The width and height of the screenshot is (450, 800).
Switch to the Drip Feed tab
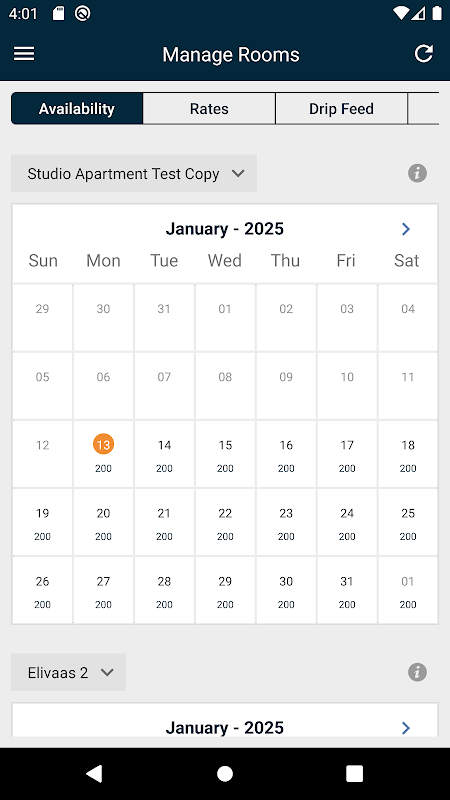(x=341, y=109)
